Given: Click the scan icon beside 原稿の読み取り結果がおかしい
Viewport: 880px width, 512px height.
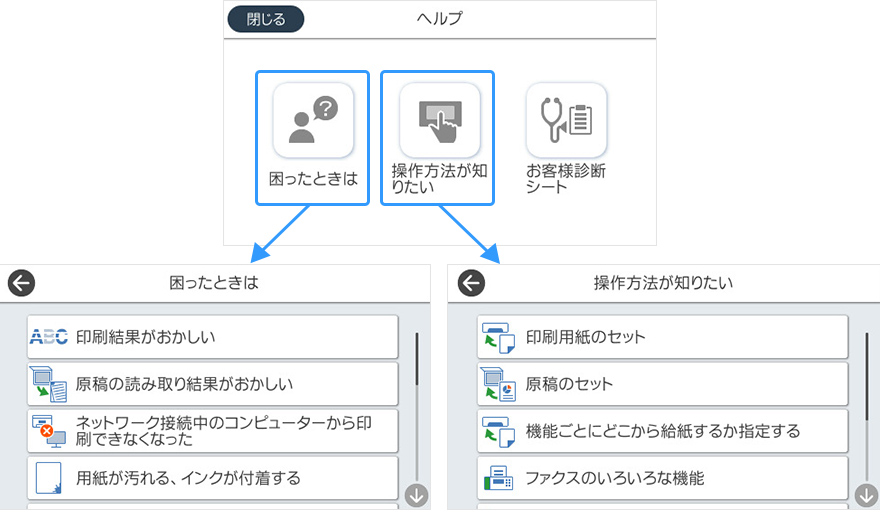Looking at the screenshot, I should tap(48, 384).
